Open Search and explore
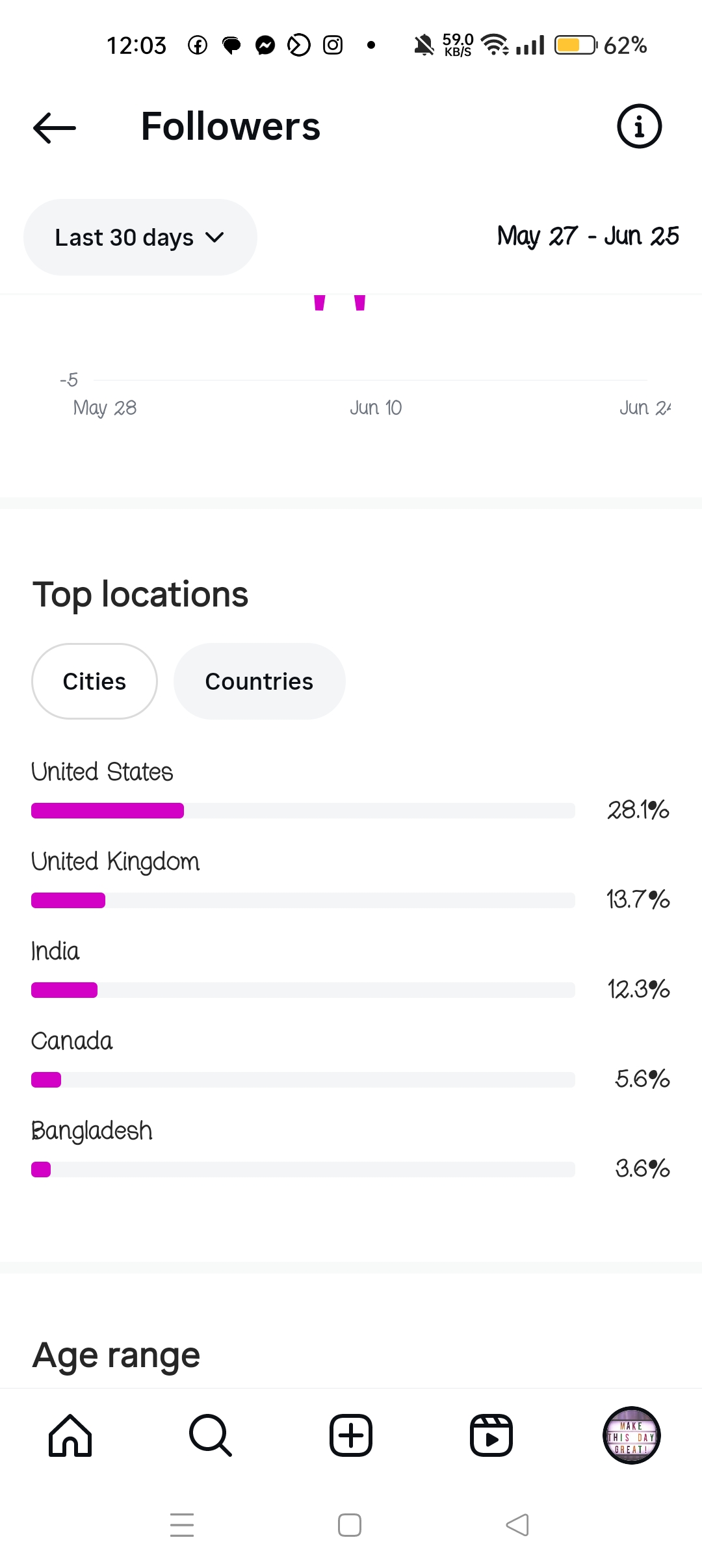Viewport: 702px width, 1568px height. point(210,1435)
